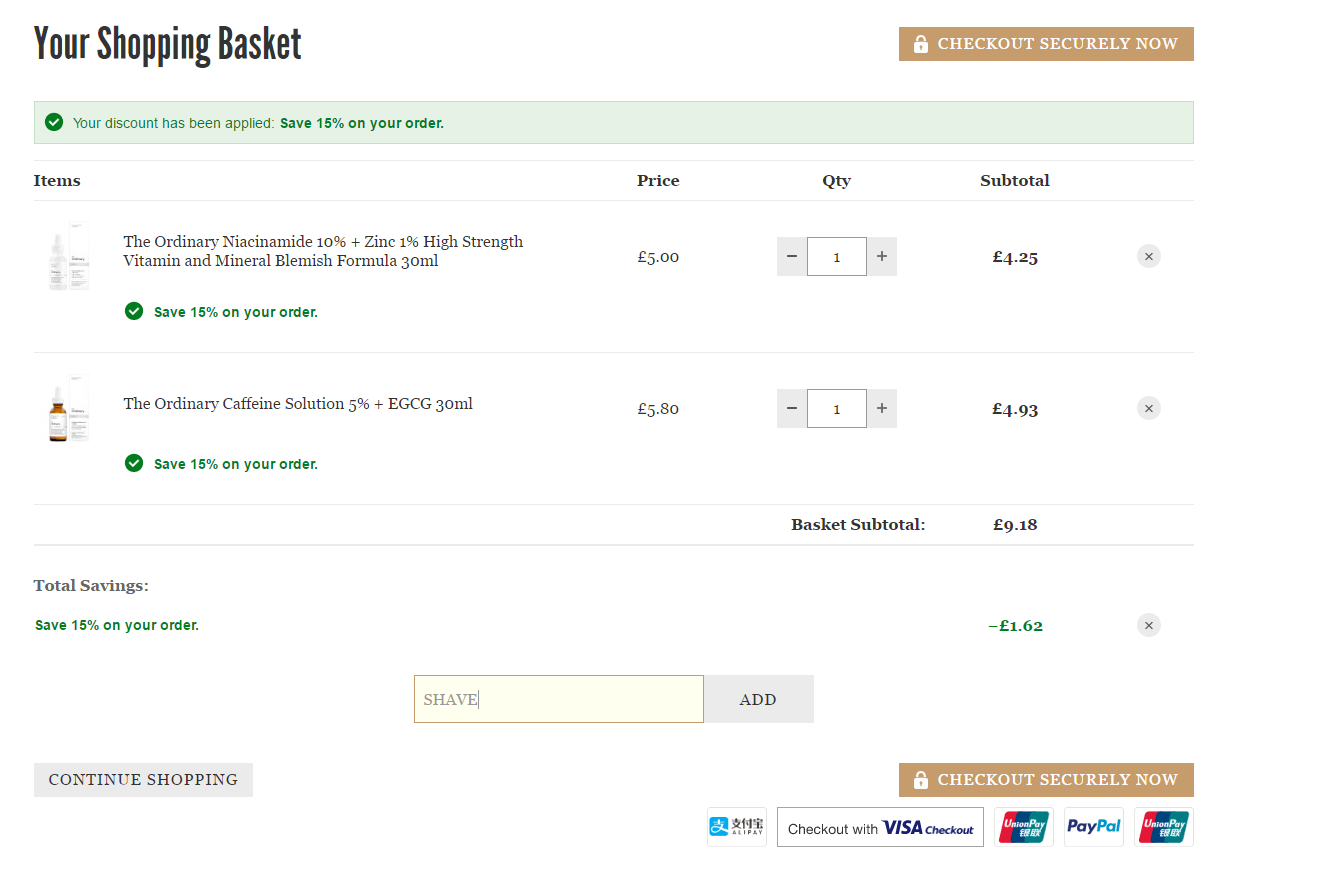Decrease quantity of Niacinamide item

click(x=792, y=257)
